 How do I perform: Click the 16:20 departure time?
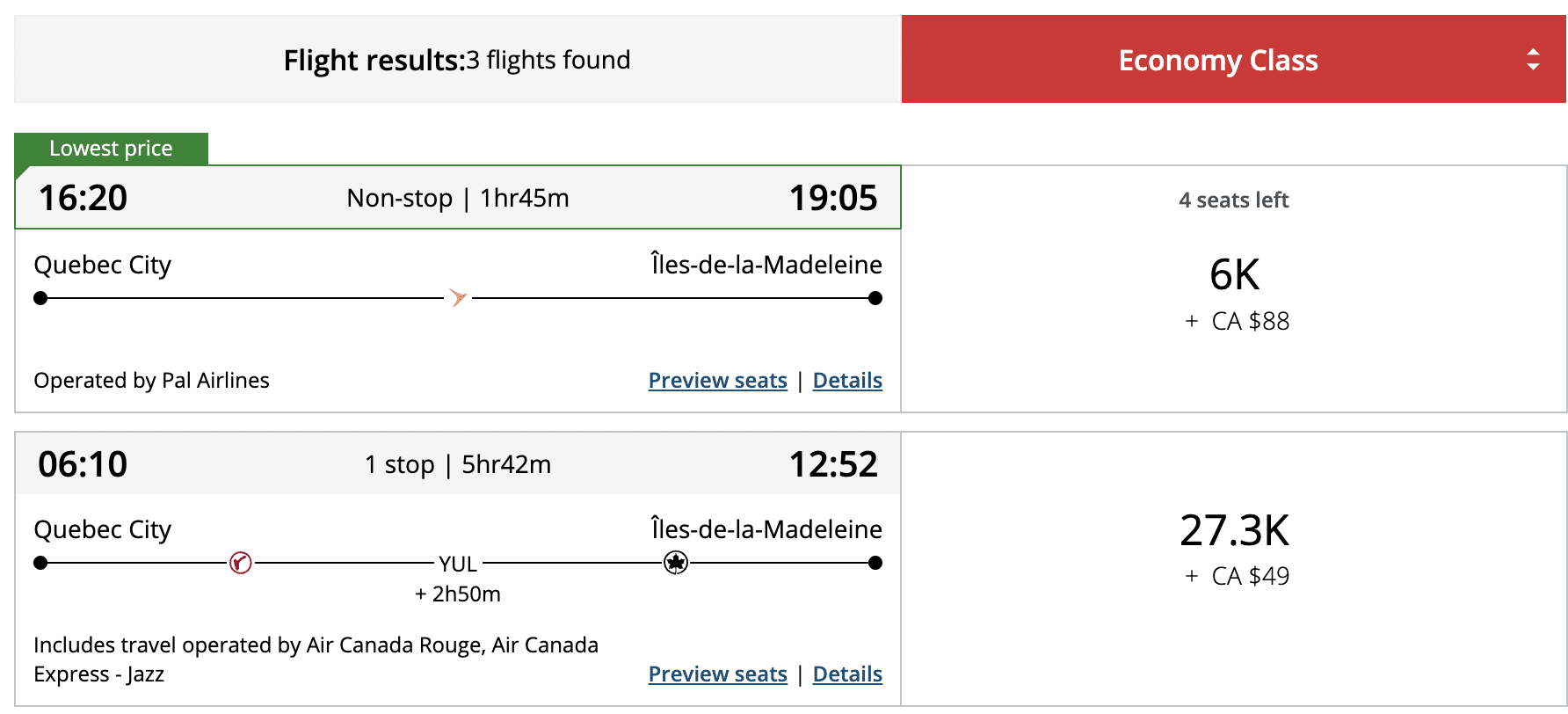[83, 198]
